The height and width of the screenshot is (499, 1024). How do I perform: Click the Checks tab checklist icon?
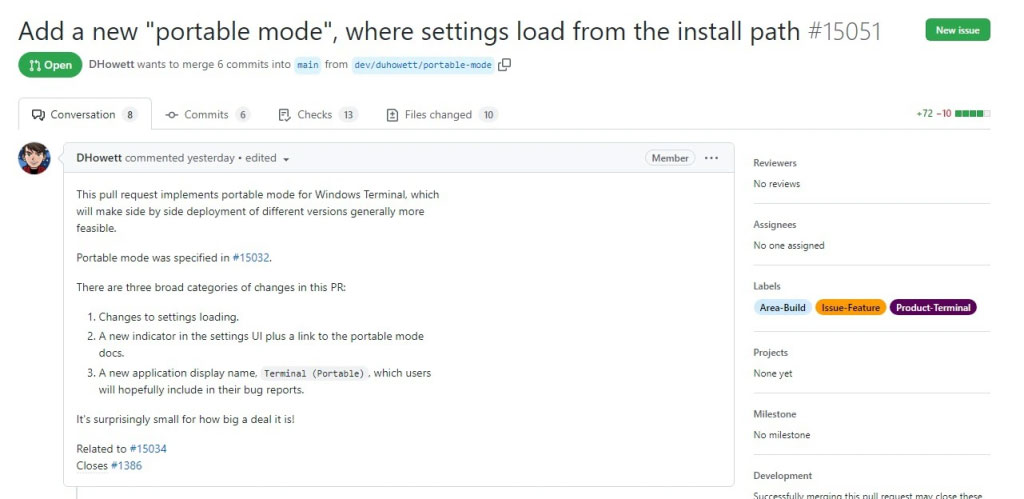pyautogui.click(x=284, y=115)
